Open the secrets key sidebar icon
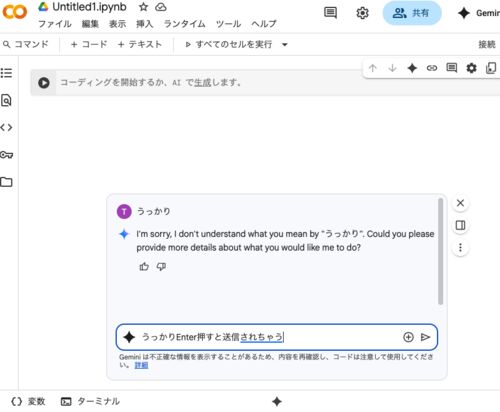500x412 pixels. pyautogui.click(x=6, y=155)
